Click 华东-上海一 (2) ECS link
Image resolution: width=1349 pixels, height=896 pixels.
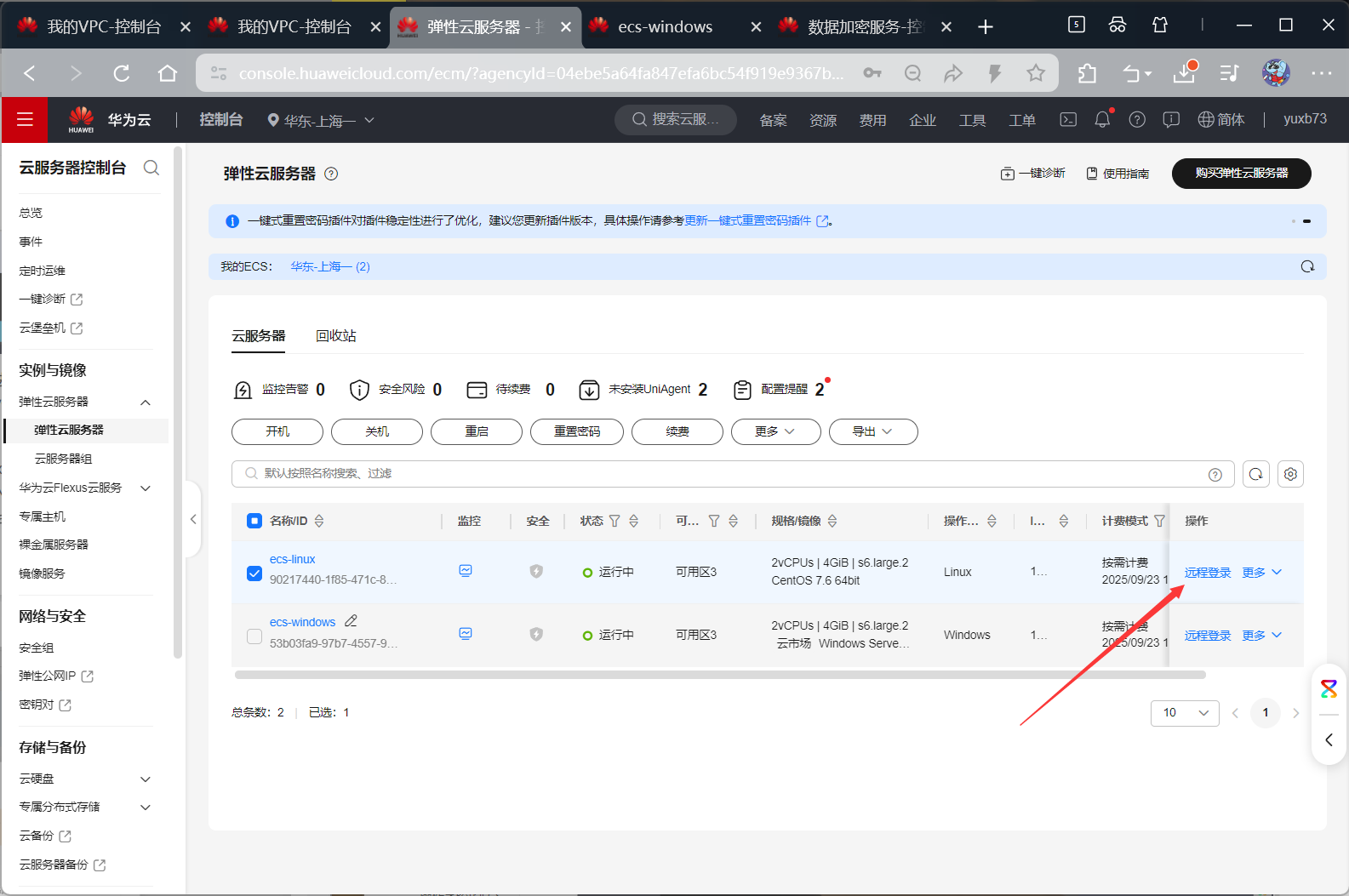(330, 266)
